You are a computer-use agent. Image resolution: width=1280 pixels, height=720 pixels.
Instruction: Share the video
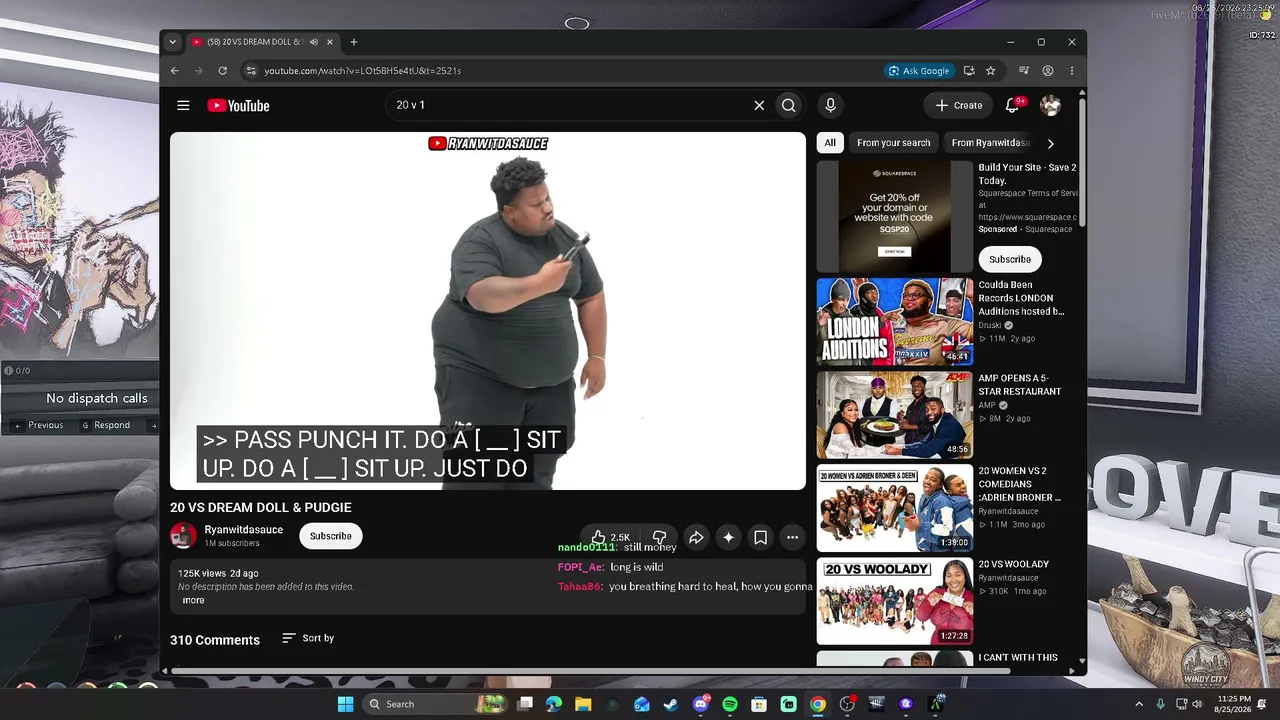click(696, 537)
